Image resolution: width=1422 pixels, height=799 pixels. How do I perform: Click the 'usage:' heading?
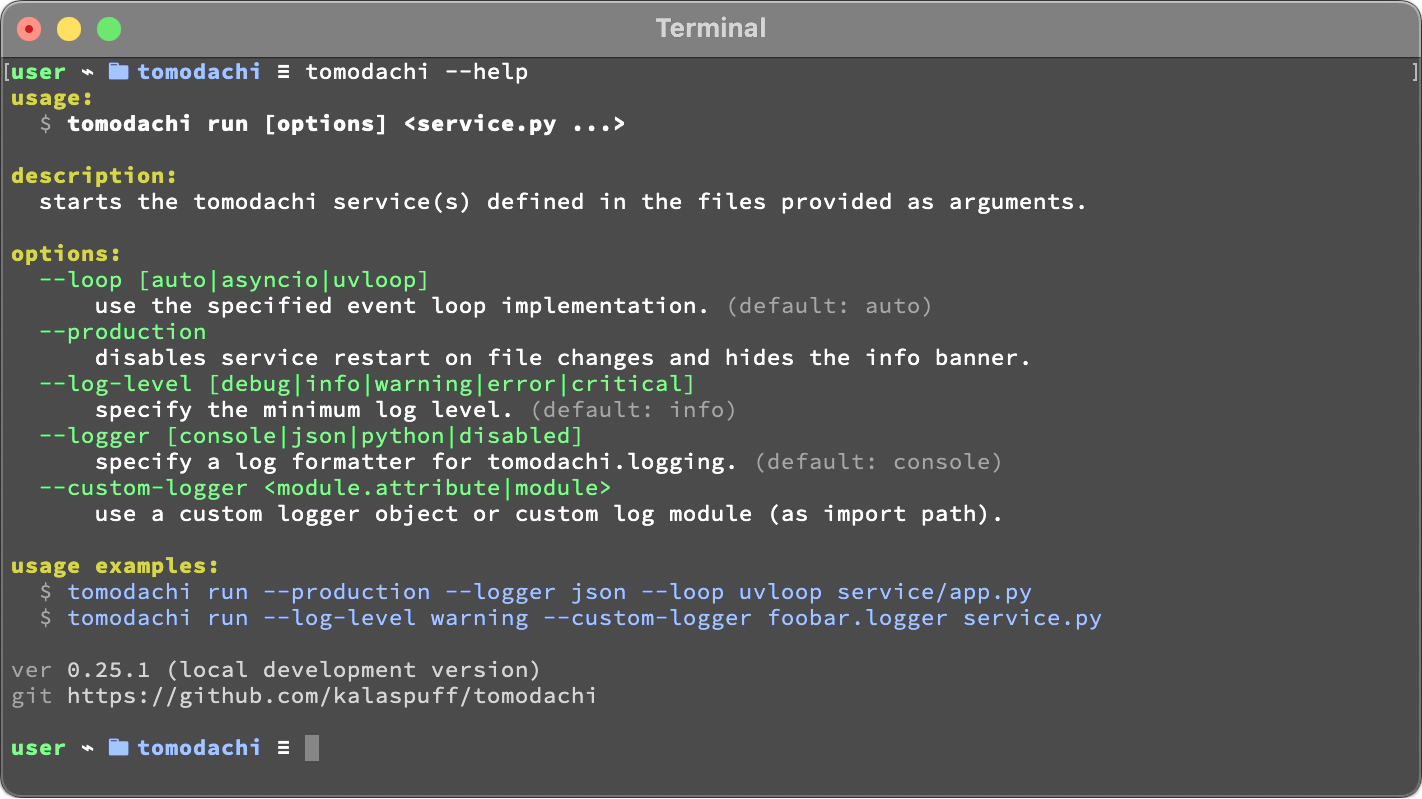[x=52, y=98]
